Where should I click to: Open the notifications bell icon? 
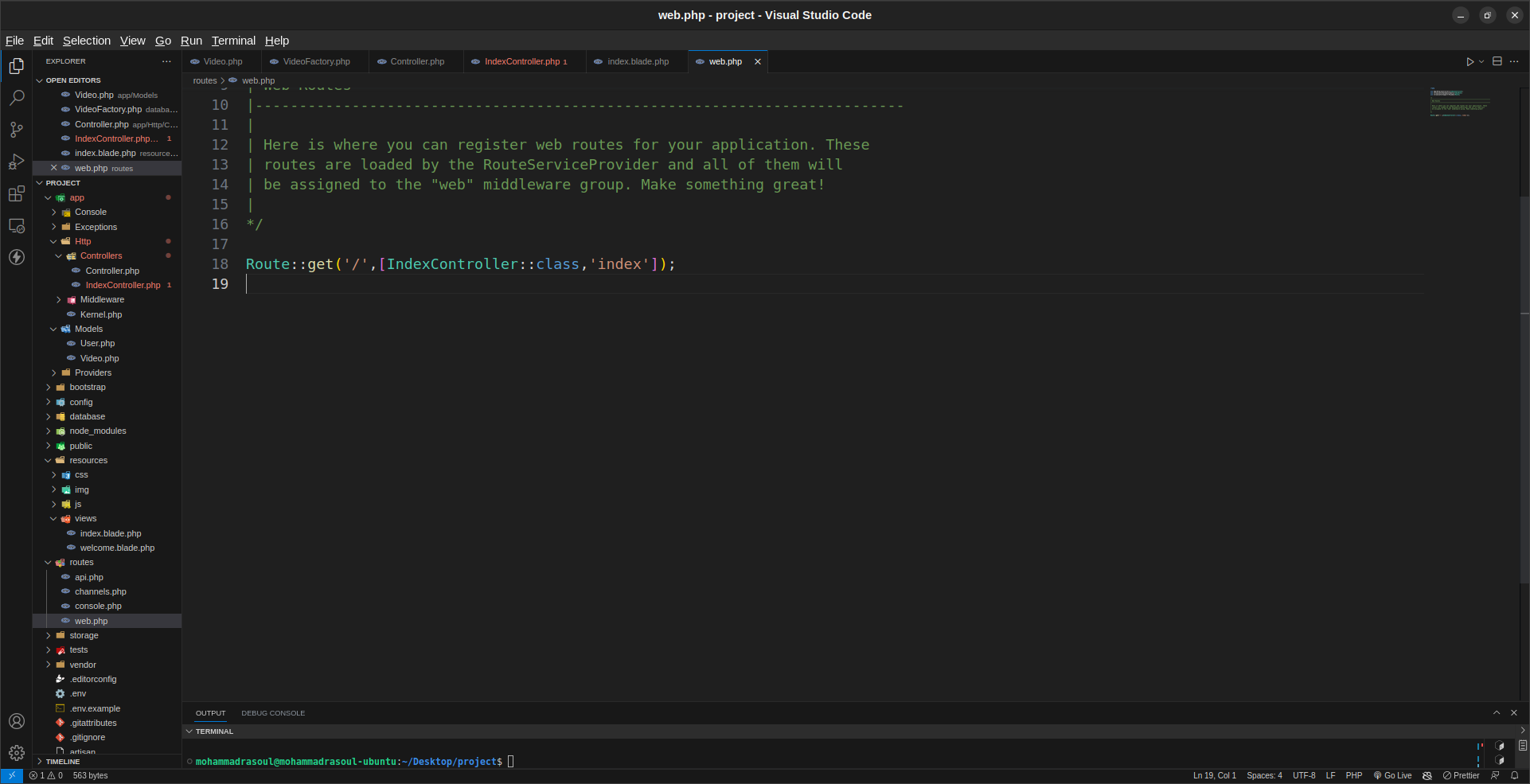[1515, 775]
